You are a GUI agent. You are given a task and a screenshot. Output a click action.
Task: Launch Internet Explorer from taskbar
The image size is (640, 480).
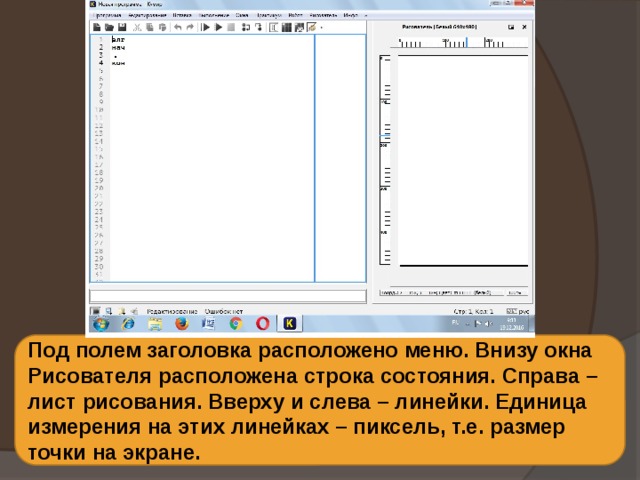point(128,324)
